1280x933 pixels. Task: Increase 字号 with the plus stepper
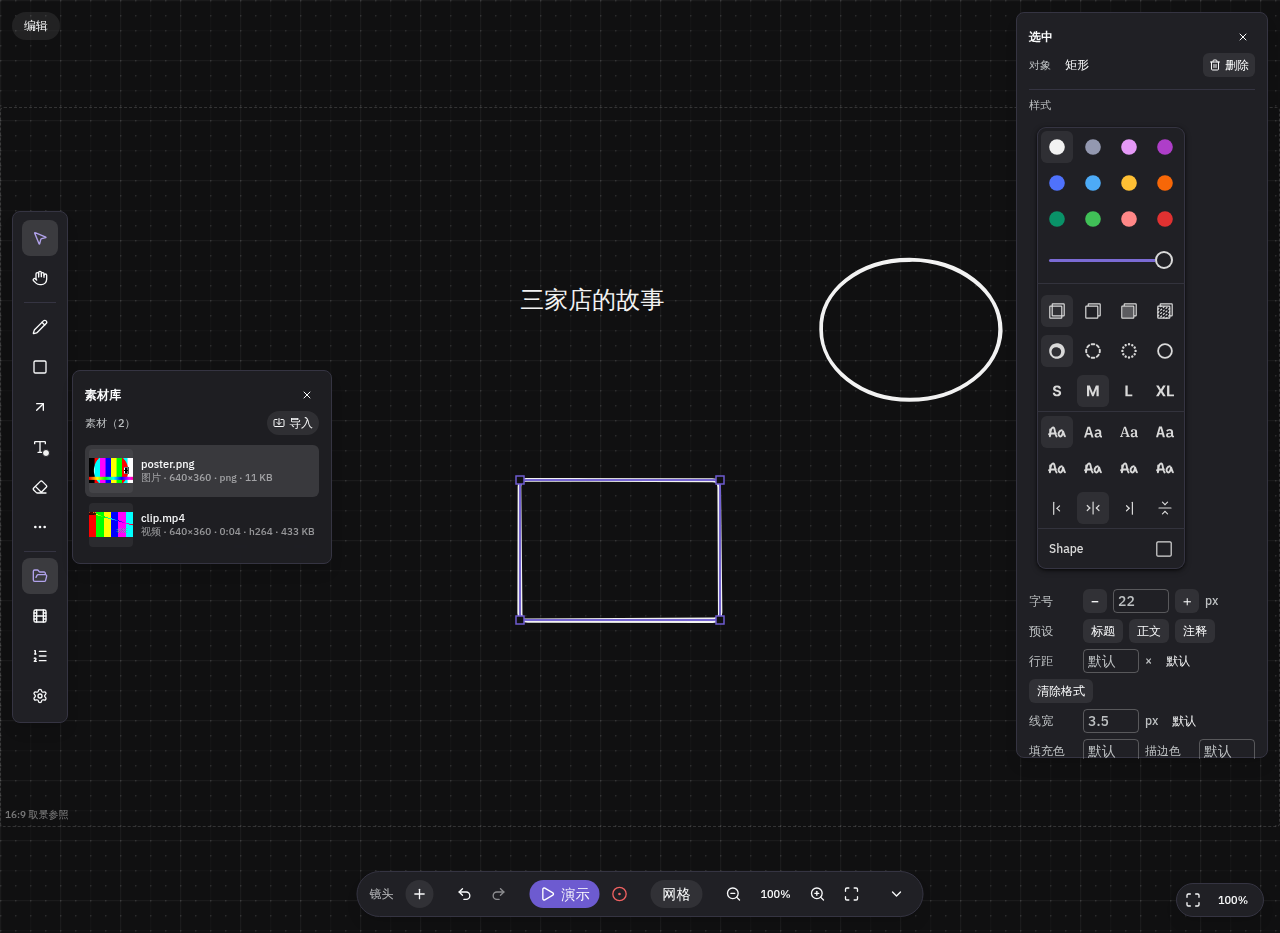pos(1187,601)
